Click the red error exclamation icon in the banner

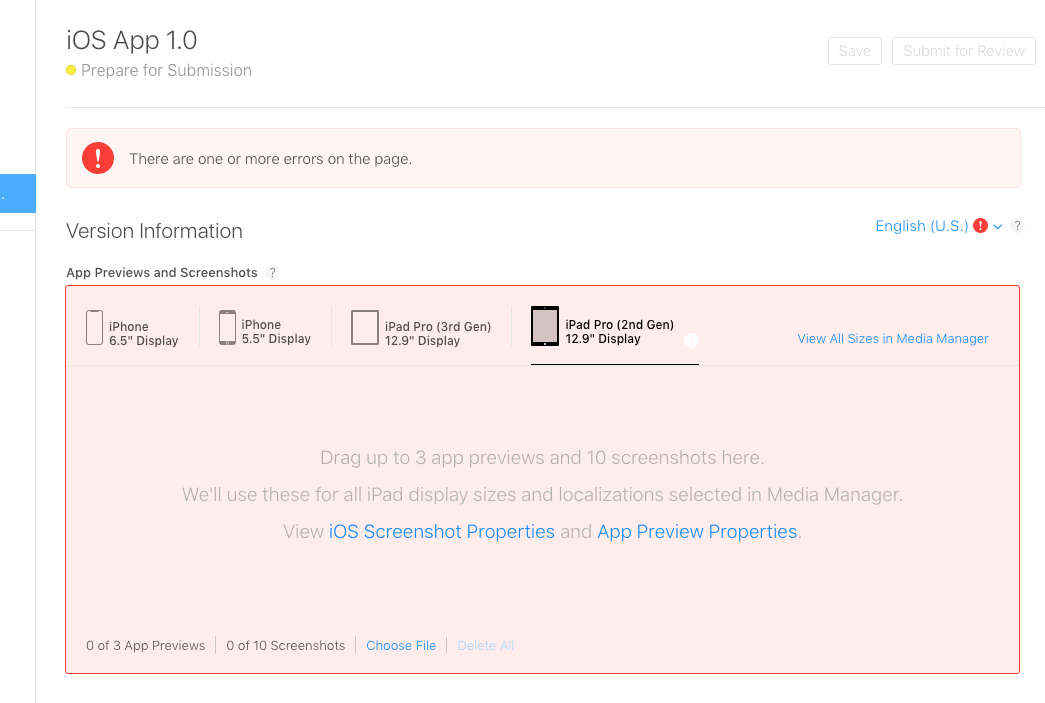coord(98,158)
